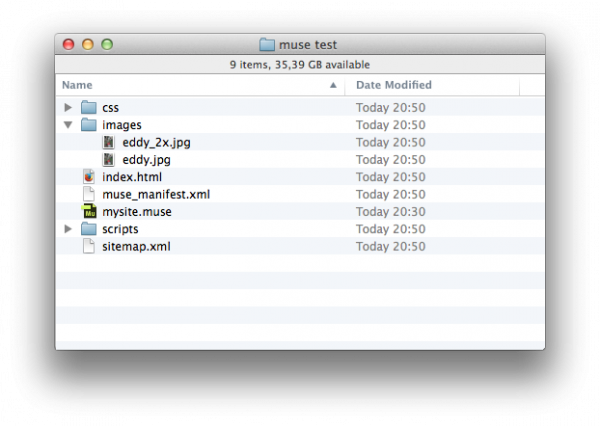Expand the scripts folder disclosure triangle

68,229
